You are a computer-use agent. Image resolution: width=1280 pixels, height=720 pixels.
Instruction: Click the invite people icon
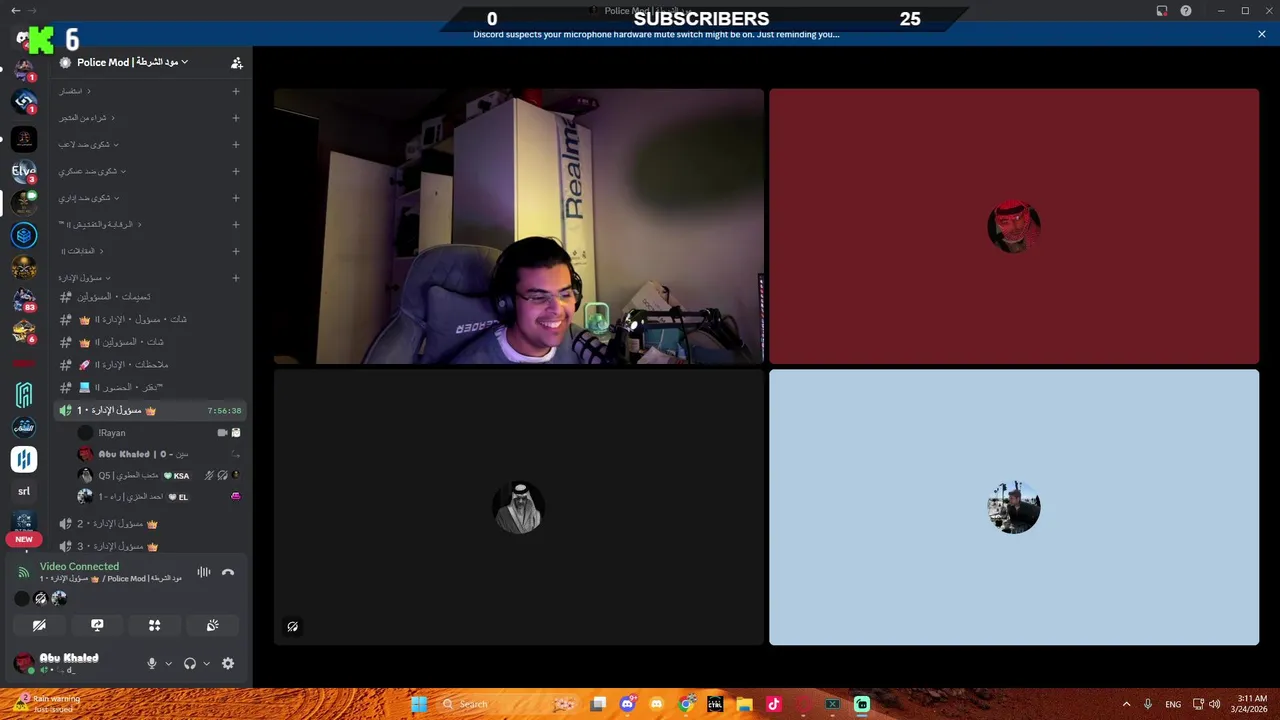click(237, 62)
